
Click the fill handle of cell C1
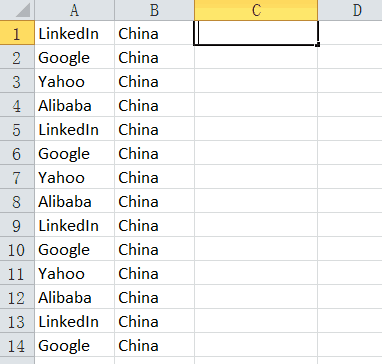coord(318,45)
